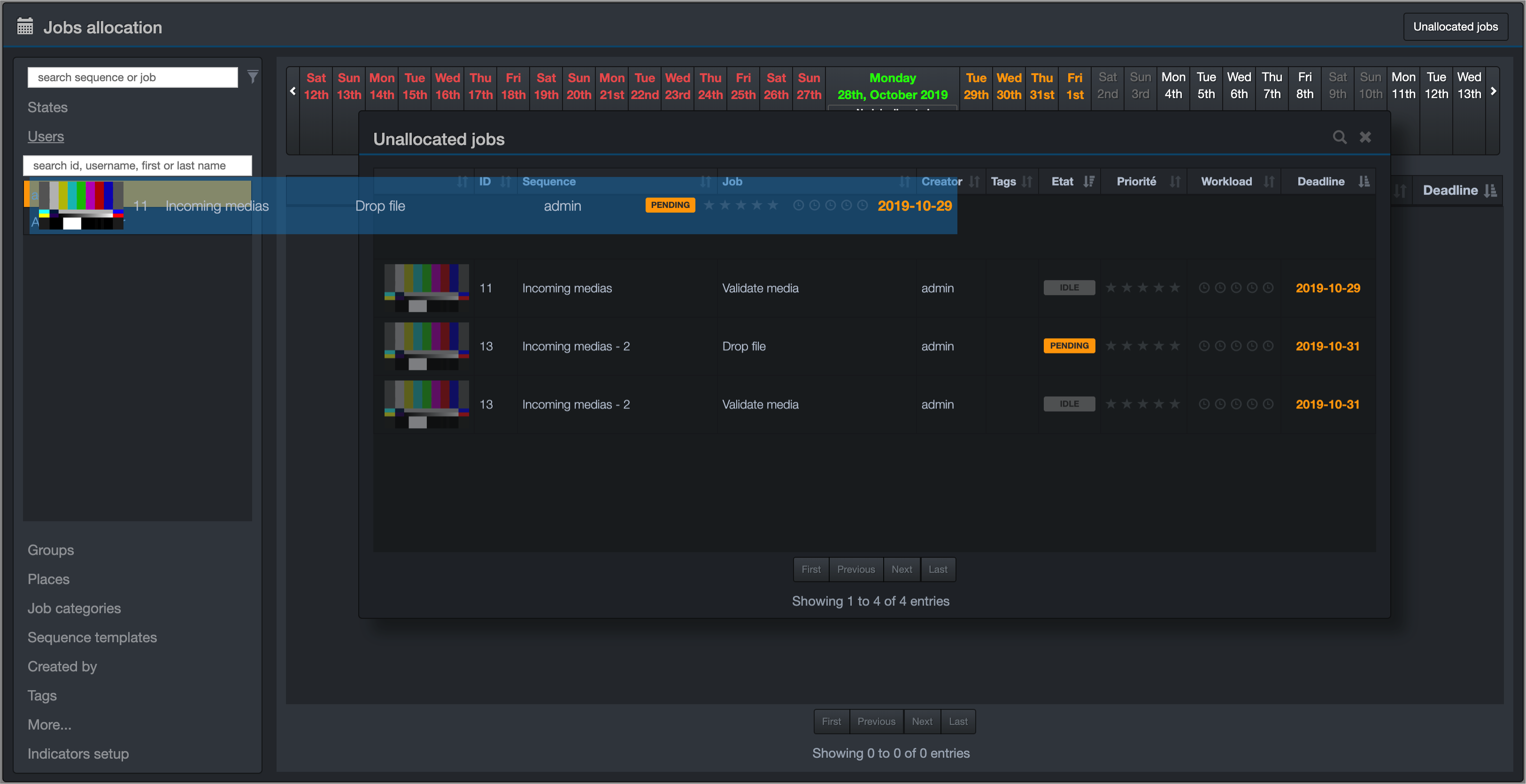Click IDLE badge on job 11 Validate media
The height and width of the screenshot is (784, 1526).
(1069, 288)
